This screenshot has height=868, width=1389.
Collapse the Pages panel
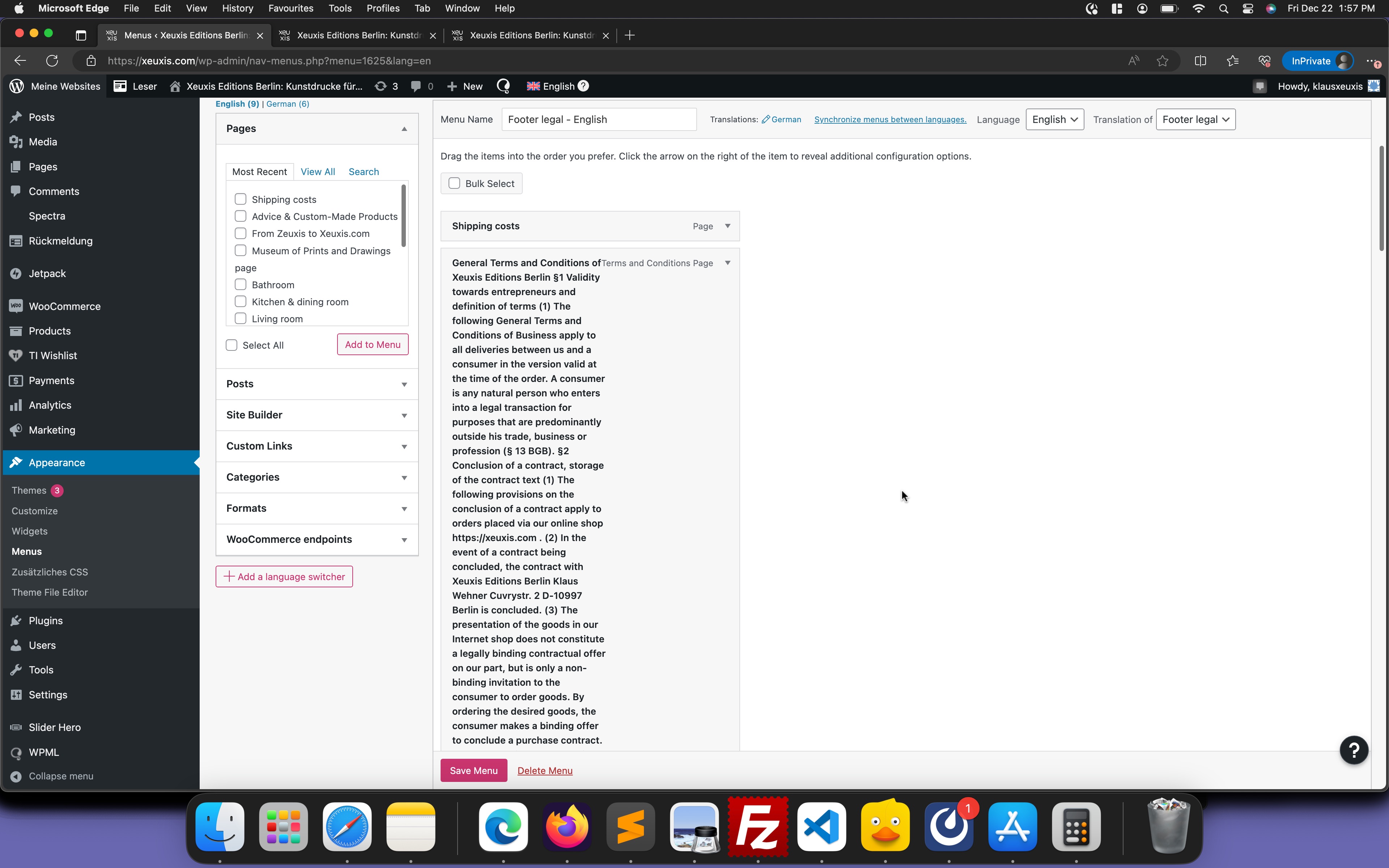(x=404, y=129)
